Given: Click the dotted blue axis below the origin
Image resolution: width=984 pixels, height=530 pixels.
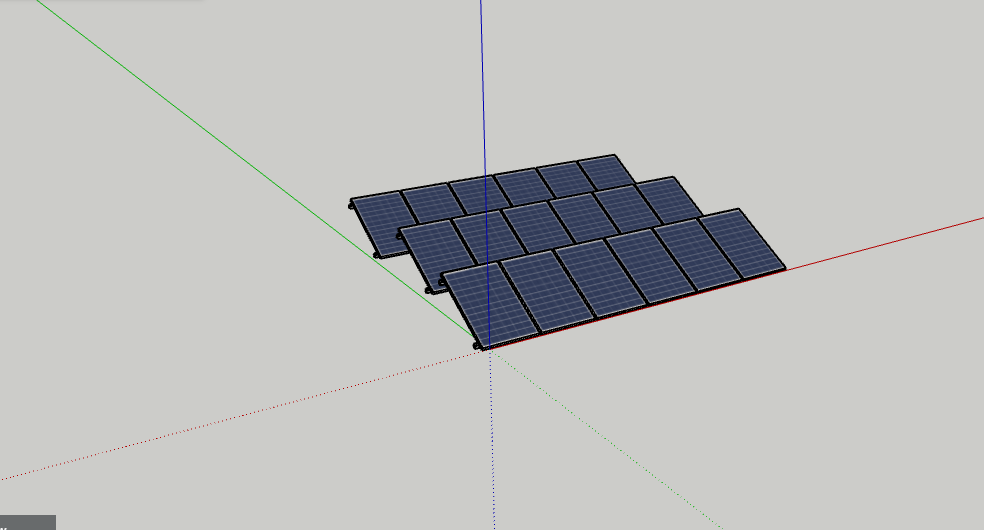Looking at the screenshot, I should [492, 450].
